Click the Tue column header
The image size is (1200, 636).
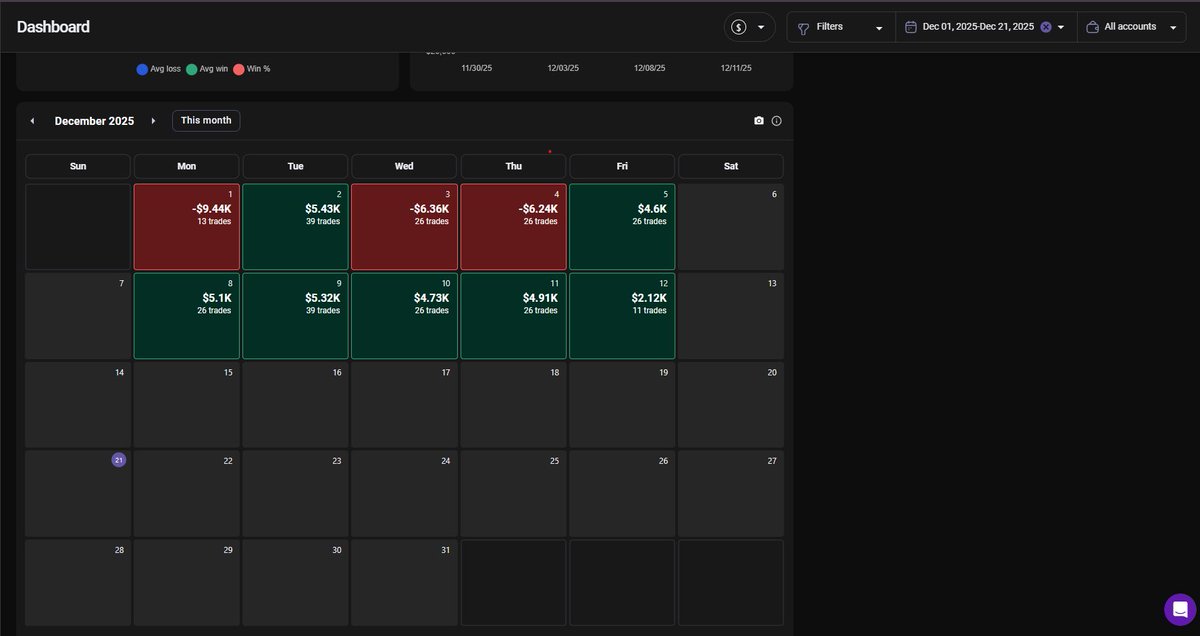(x=295, y=166)
